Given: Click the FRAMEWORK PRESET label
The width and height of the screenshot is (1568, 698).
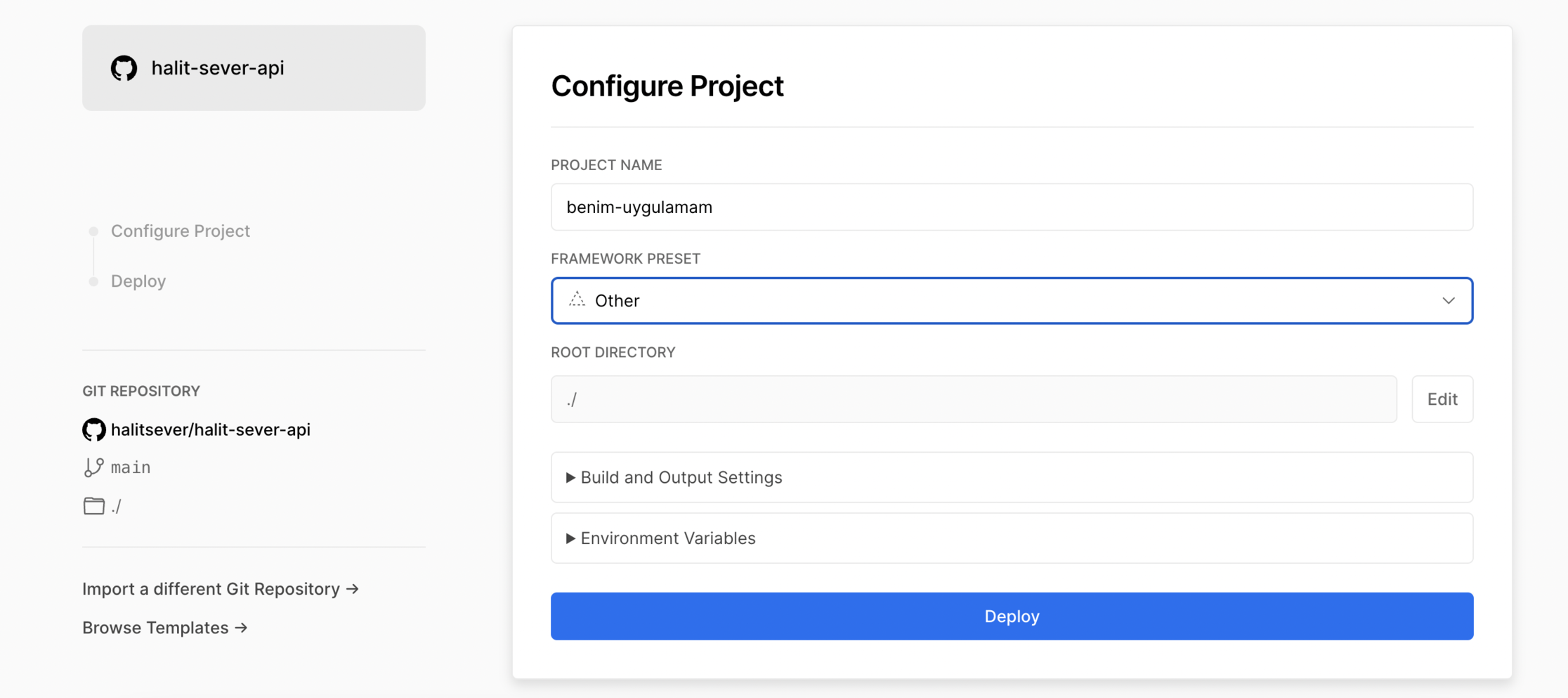Looking at the screenshot, I should (625, 259).
